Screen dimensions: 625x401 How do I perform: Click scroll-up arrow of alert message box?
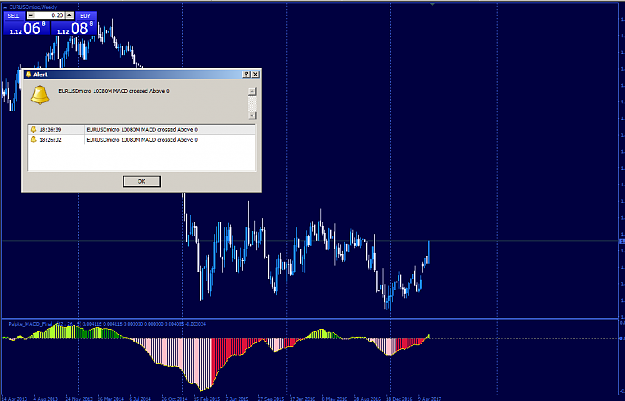252,91
